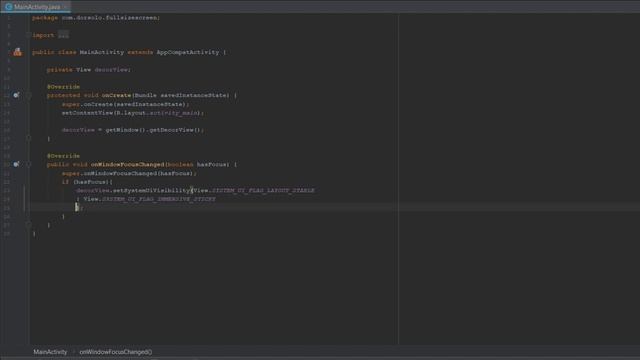Click the decorView field in the private declaration

coord(111,70)
